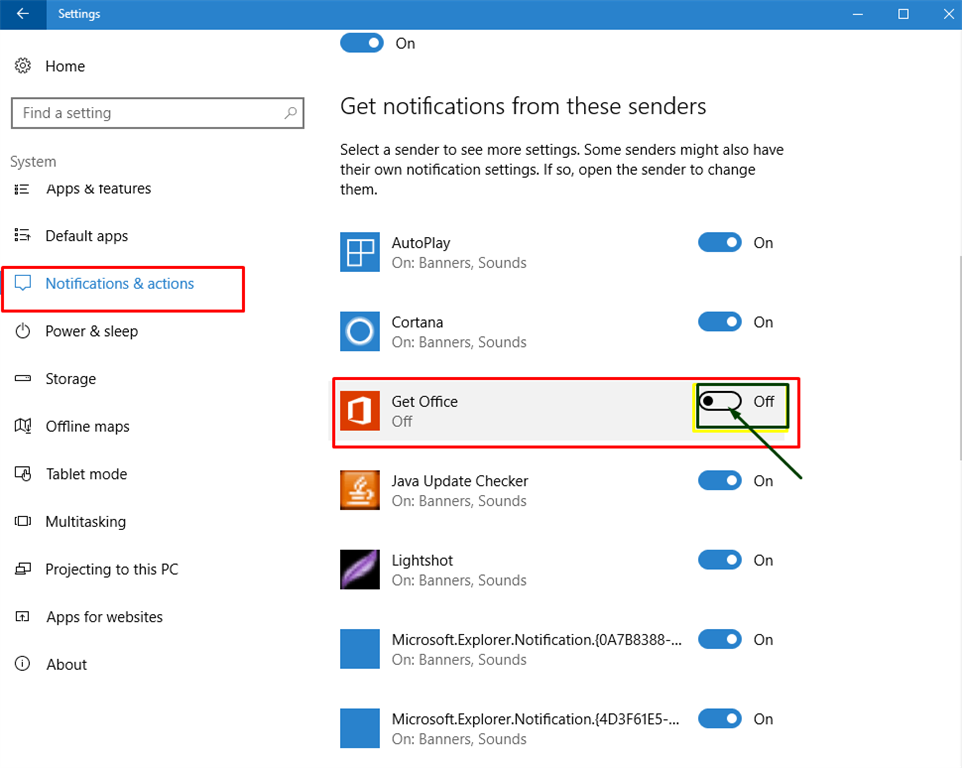Maximize the Settings window
This screenshot has height=768, width=962.
(x=903, y=13)
